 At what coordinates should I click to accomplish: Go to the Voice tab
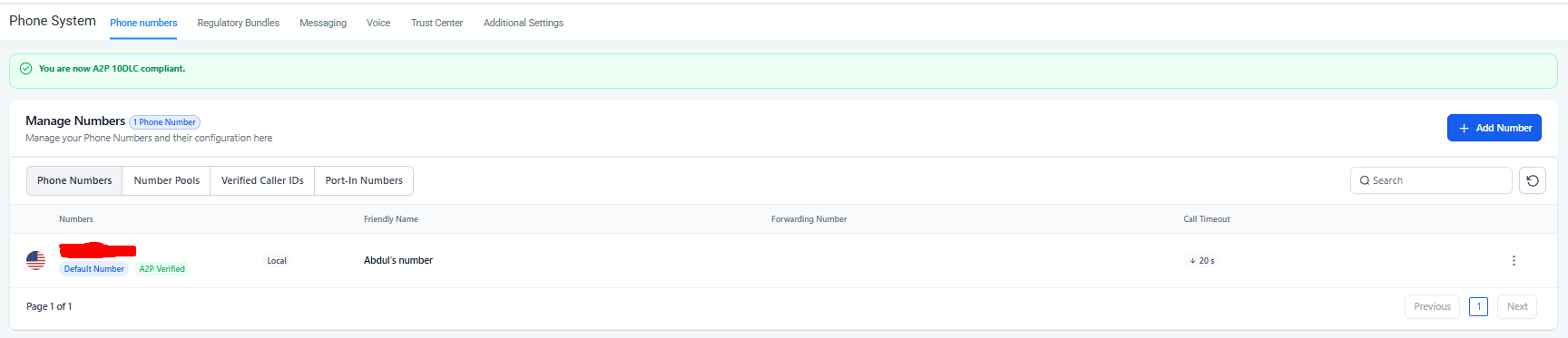pos(378,23)
